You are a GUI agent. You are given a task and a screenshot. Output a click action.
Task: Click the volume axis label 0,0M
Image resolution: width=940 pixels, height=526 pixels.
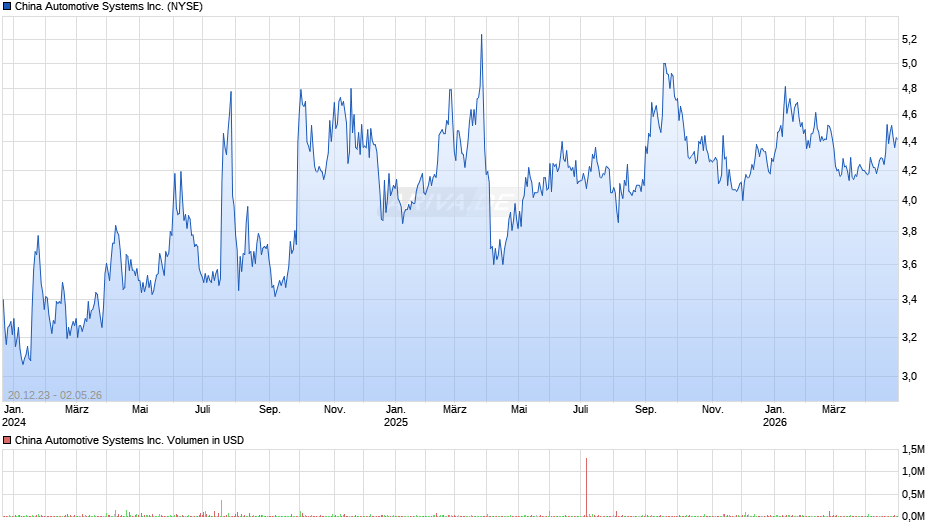coord(914,516)
